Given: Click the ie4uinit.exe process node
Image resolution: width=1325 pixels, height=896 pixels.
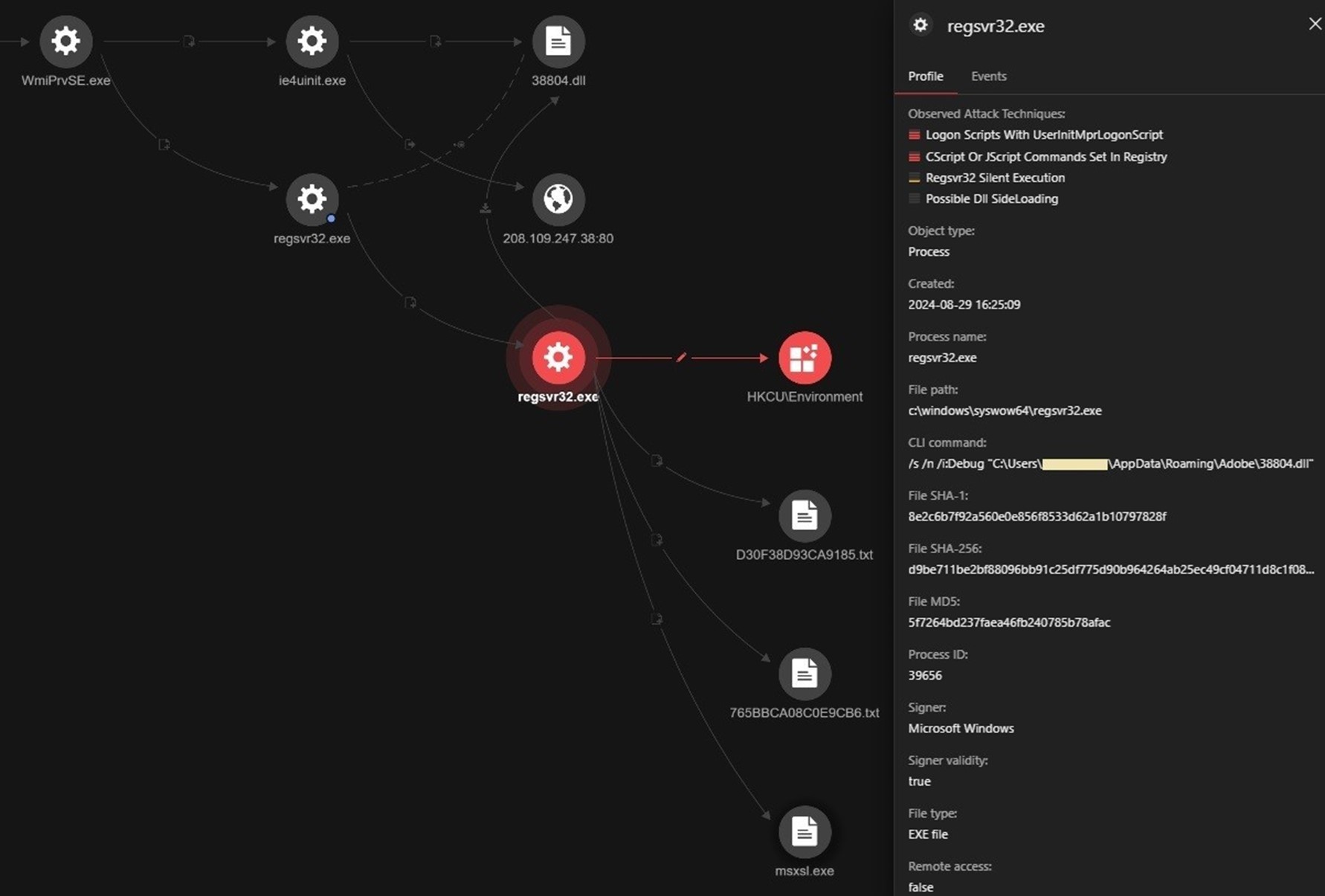Looking at the screenshot, I should pyautogui.click(x=312, y=41).
